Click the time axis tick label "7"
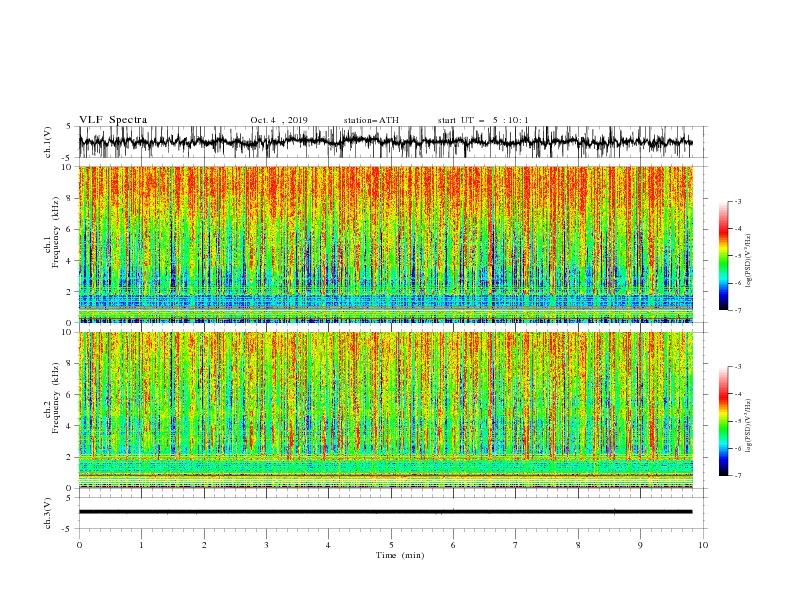Image resolution: width=792 pixels, height=612 pixels. pyautogui.click(x=516, y=545)
